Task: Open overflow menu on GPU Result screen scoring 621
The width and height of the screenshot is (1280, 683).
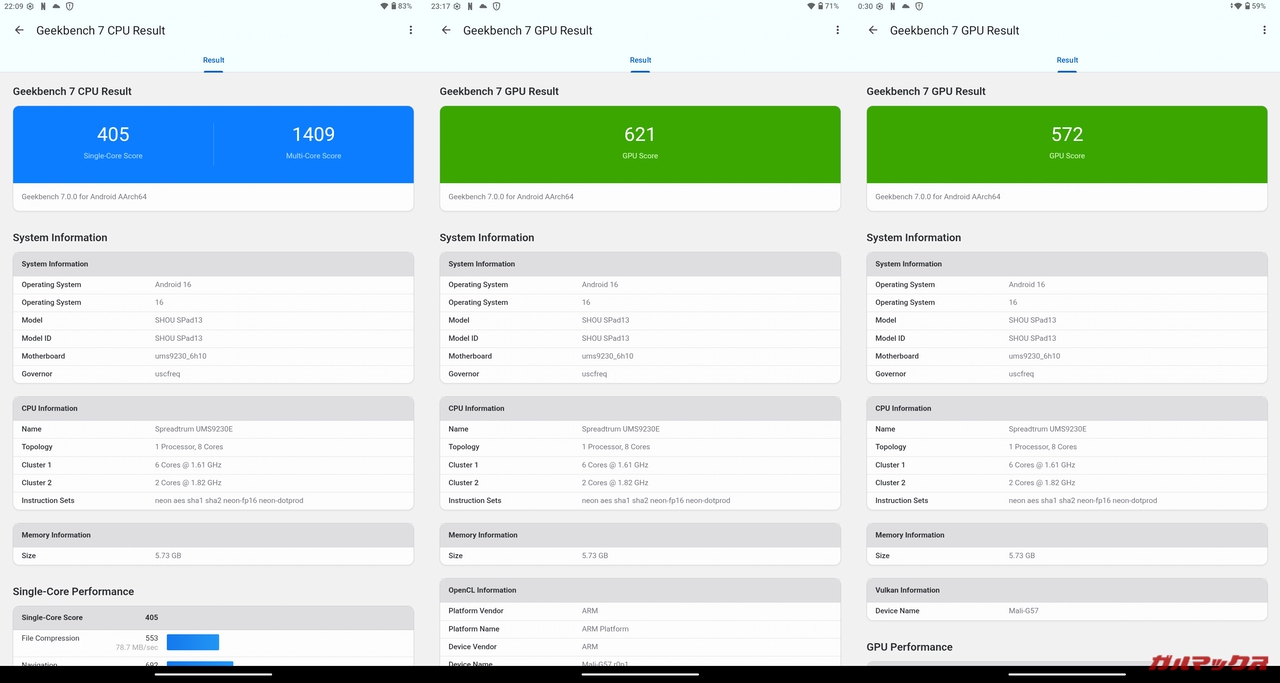Action: [x=838, y=30]
